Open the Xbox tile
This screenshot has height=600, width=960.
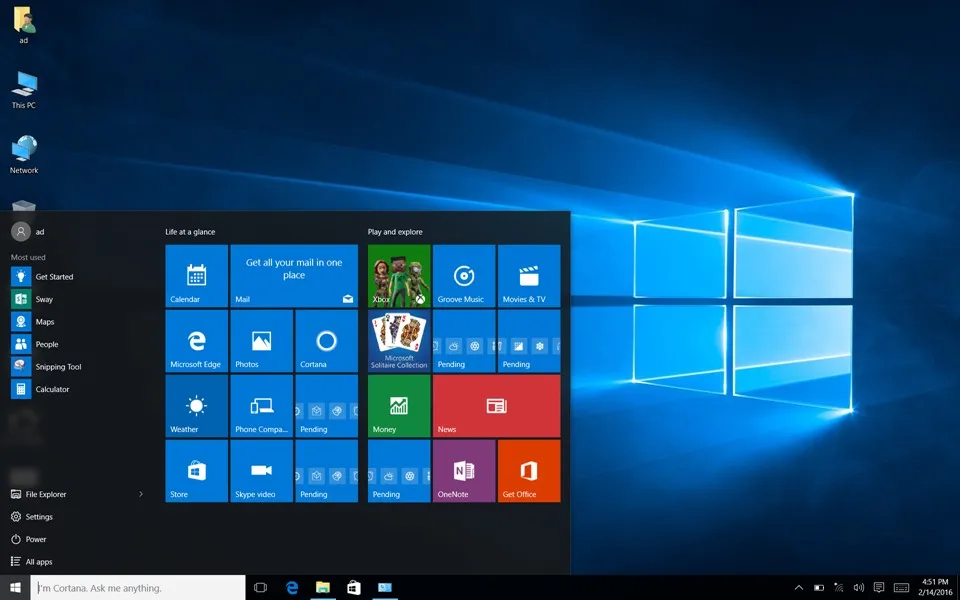[x=399, y=276]
